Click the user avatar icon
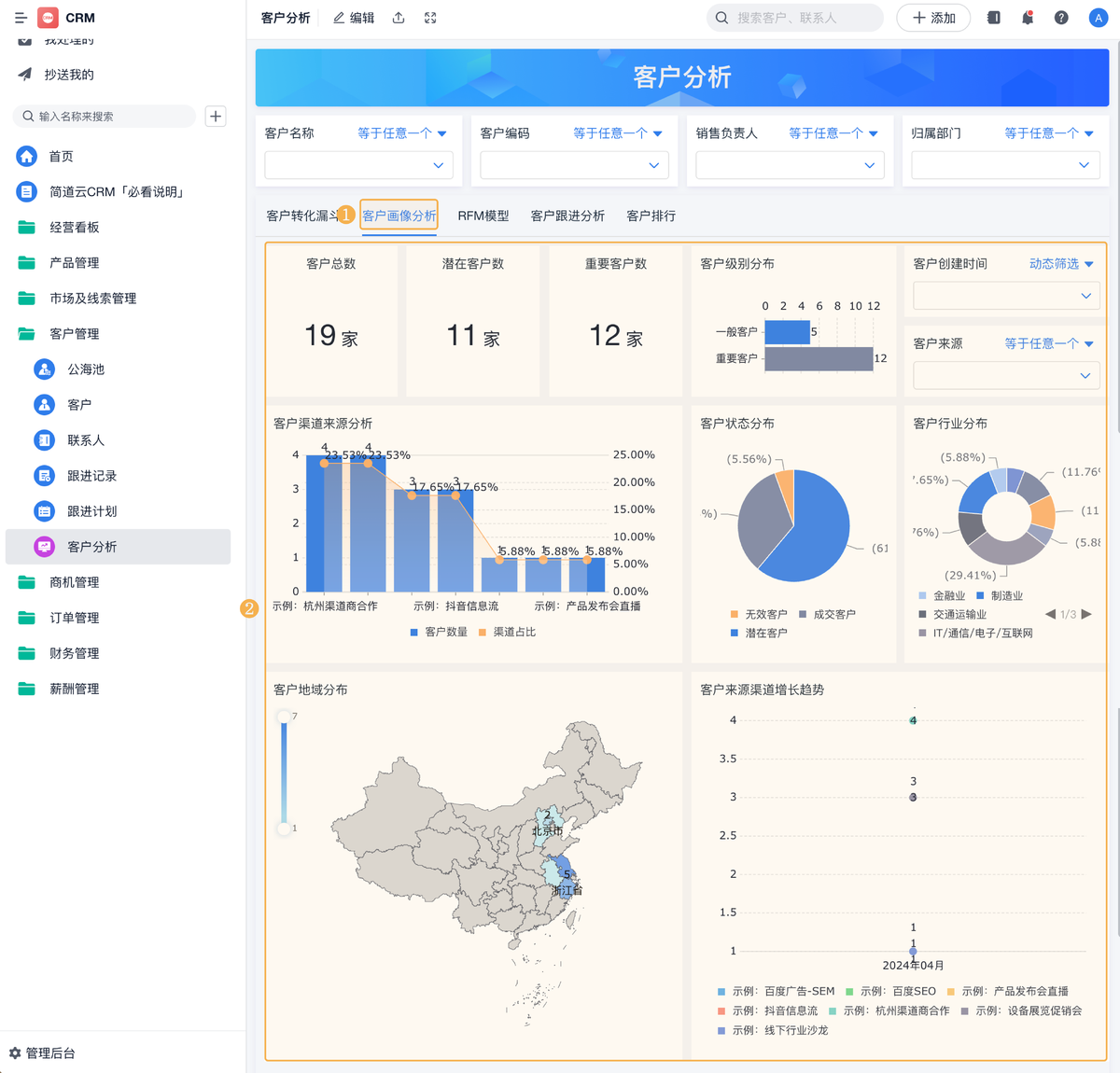This screenshot has width=1120, height=1073. 1098,18
